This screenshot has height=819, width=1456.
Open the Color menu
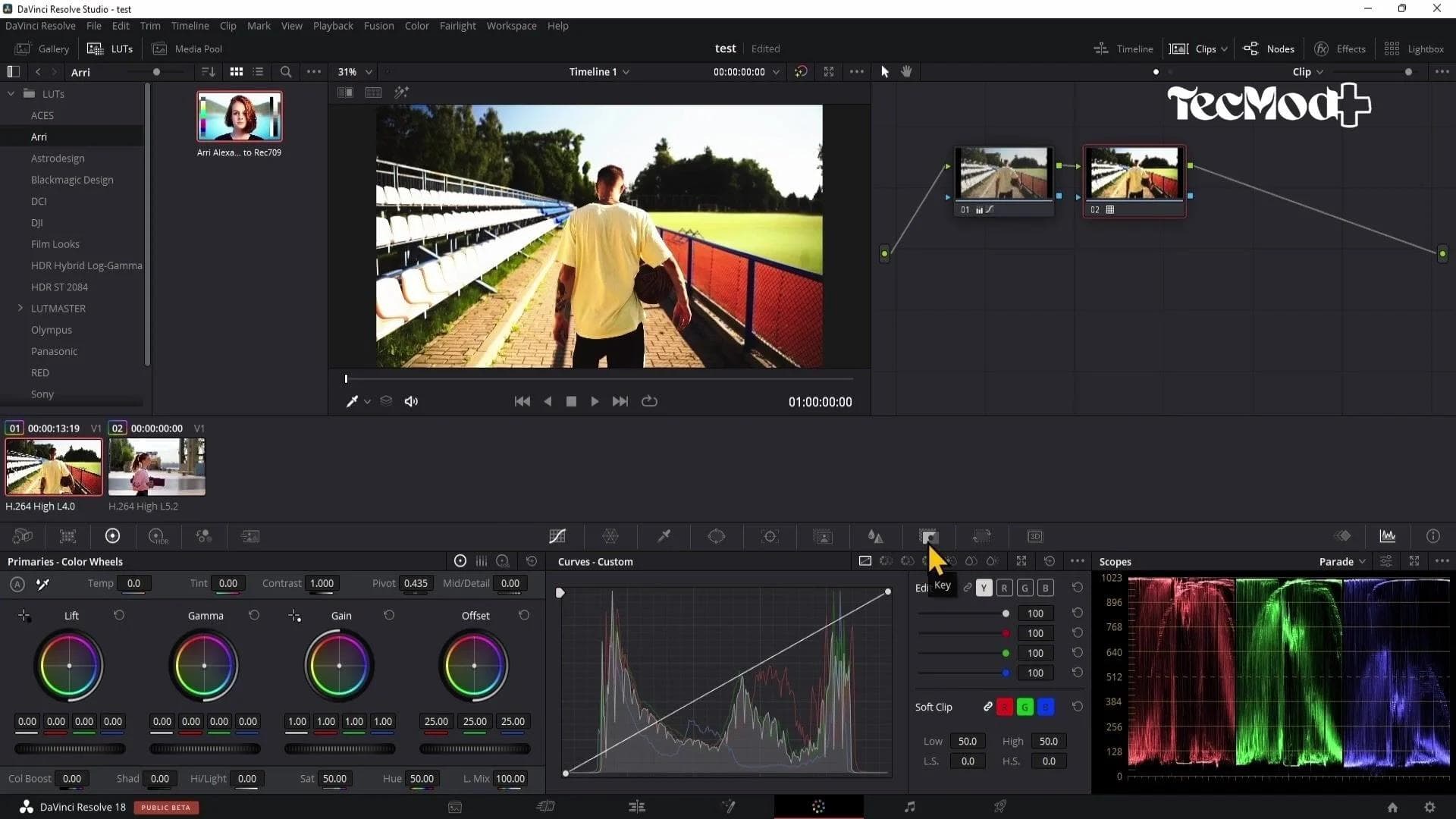click(416, 25)
